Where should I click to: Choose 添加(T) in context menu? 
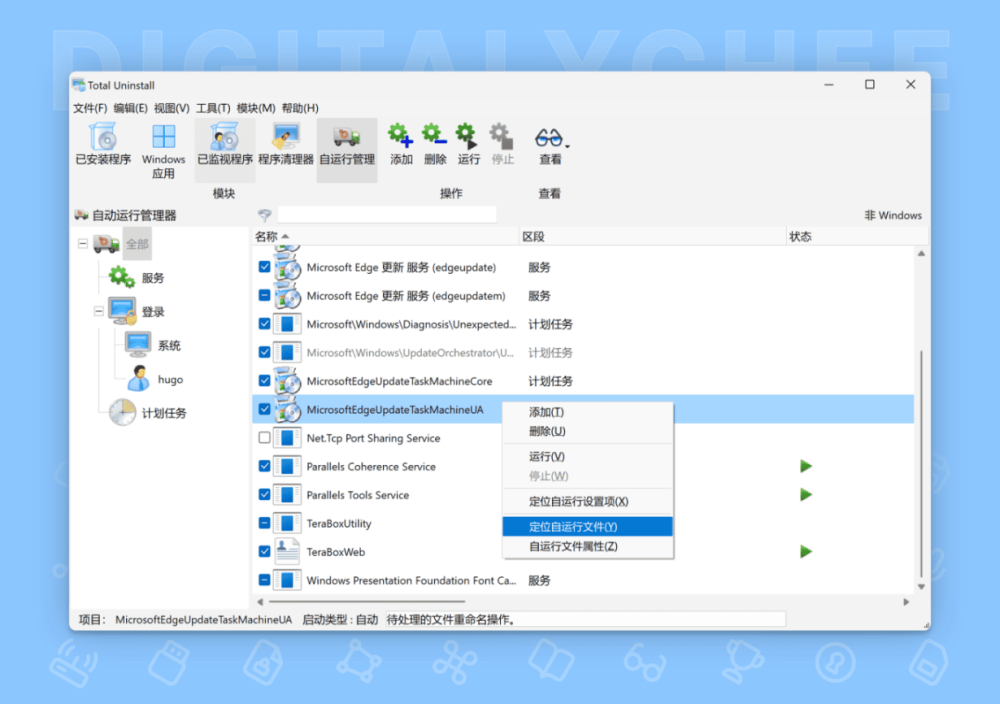click(588, 412)
